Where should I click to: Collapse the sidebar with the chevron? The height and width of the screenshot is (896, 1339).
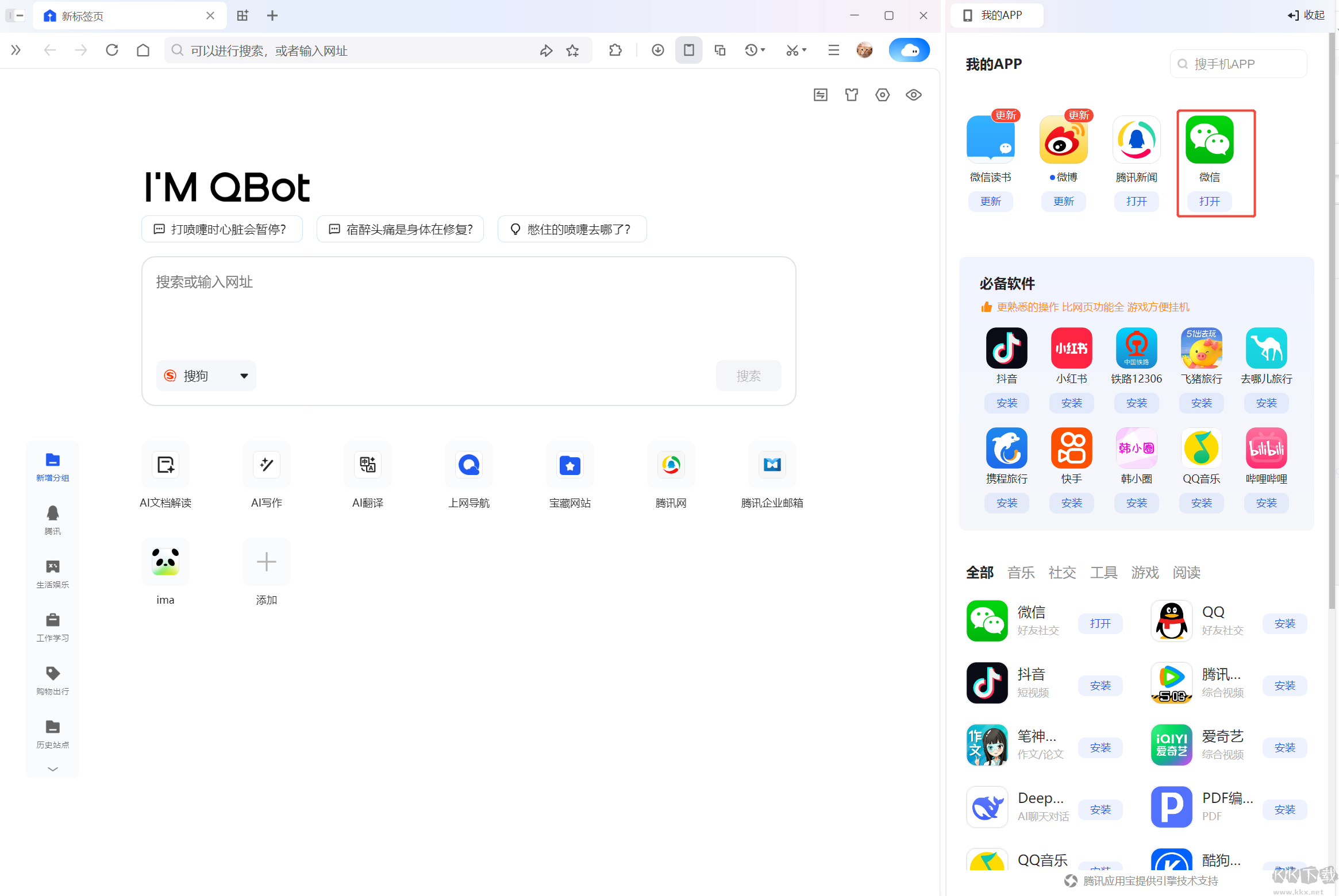click(x=52, y=769)
